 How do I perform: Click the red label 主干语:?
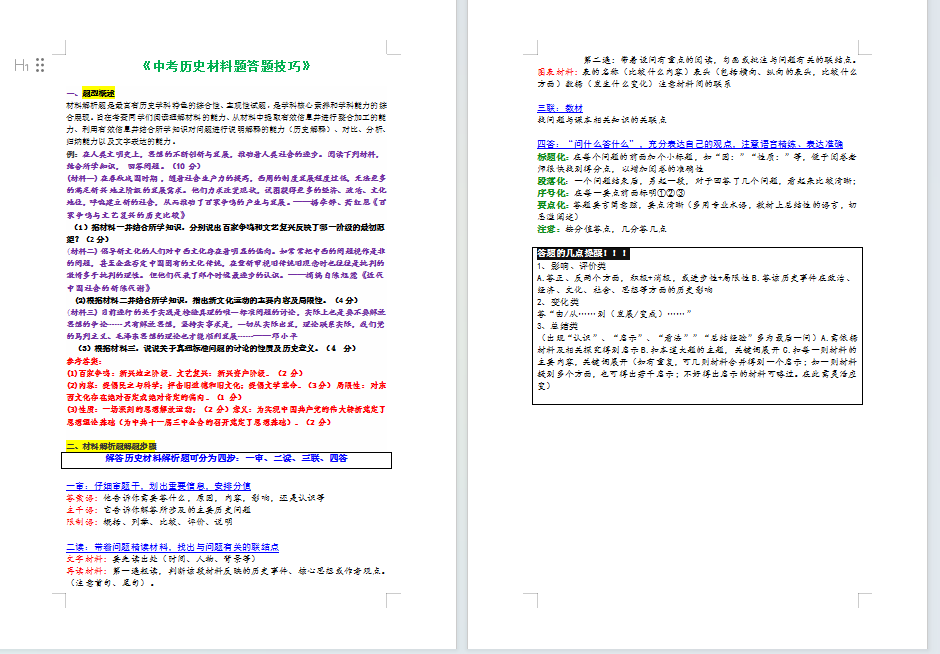82,510
